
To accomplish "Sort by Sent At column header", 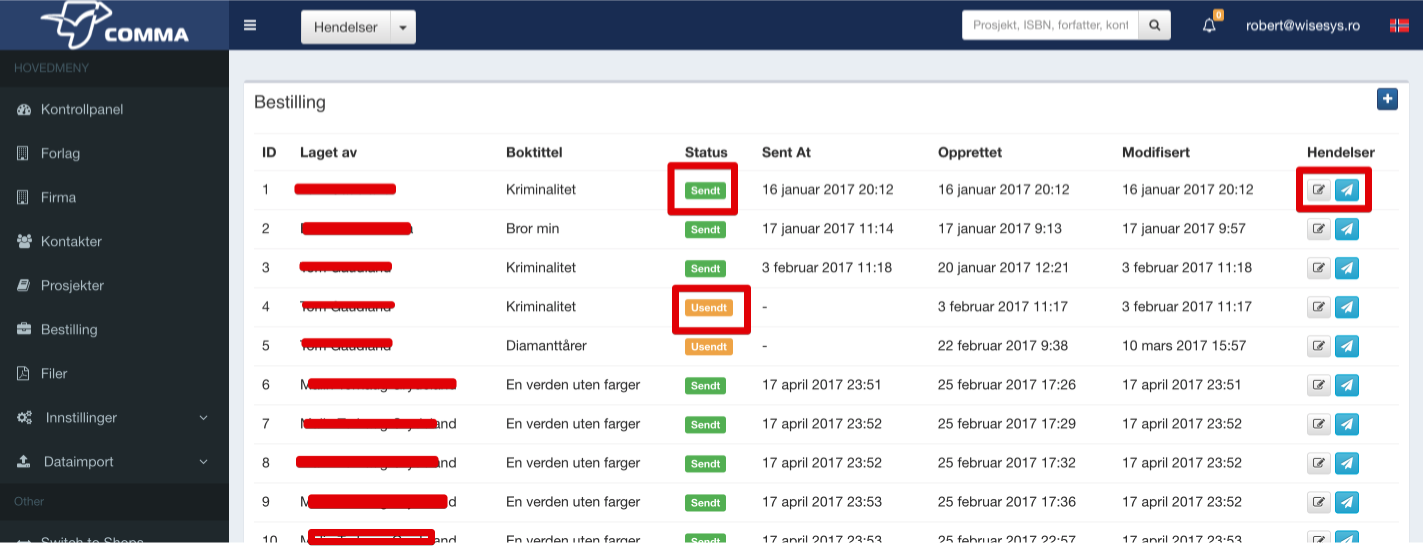I will 786,153.
